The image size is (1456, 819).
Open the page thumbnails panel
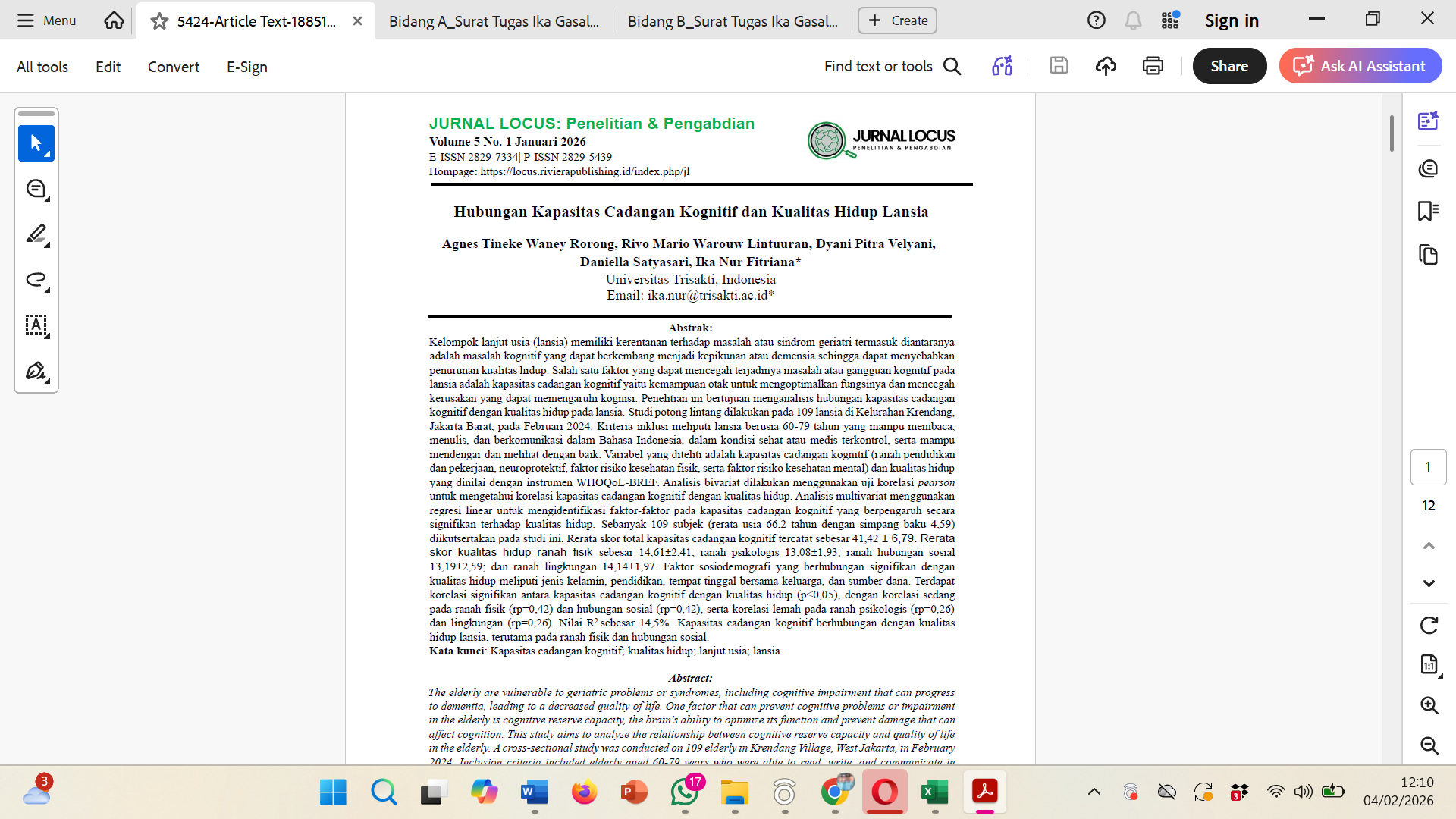(x=1428, y=255)
